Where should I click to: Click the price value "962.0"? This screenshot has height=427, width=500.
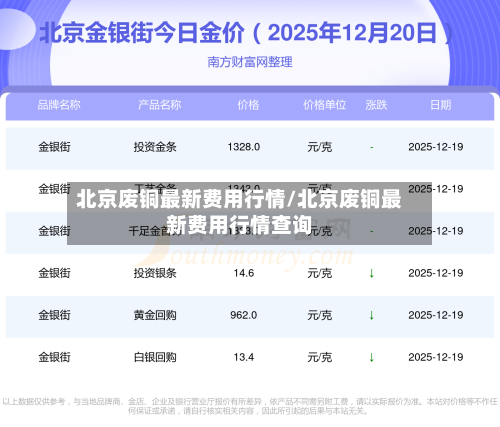(x=244, y=315)
